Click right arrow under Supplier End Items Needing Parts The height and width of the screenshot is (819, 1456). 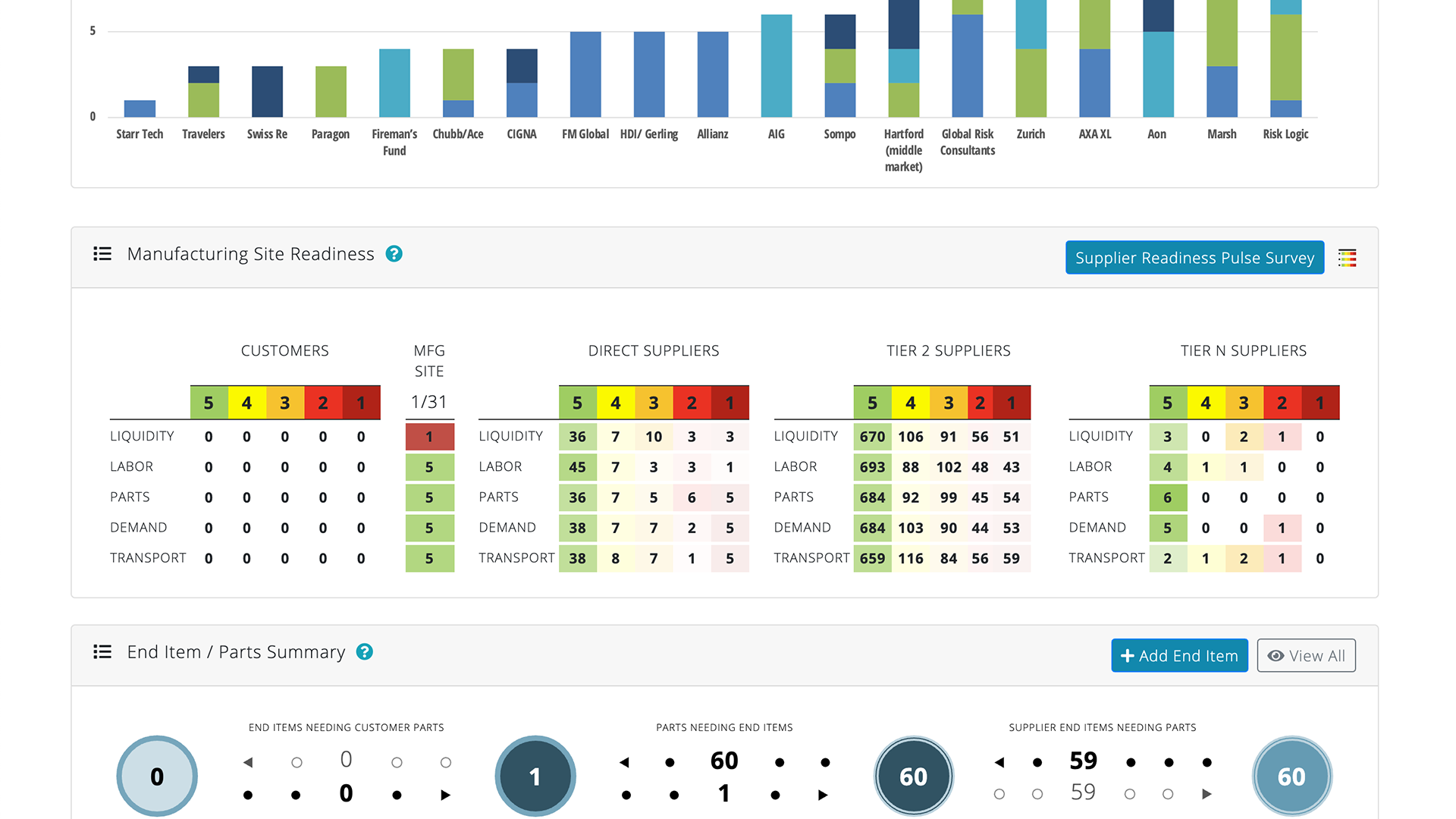coord(1207,794)
